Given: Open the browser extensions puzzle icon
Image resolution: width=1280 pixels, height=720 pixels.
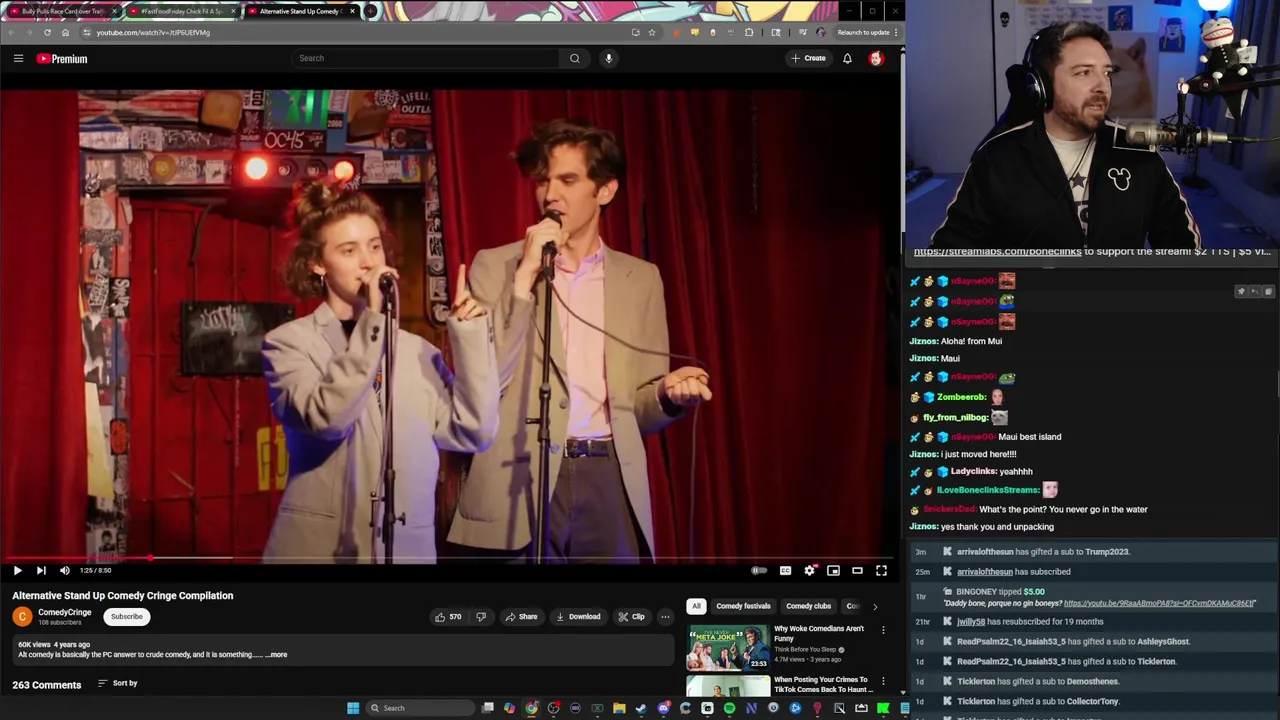Looking at the screenshot, I should (749, 32).
